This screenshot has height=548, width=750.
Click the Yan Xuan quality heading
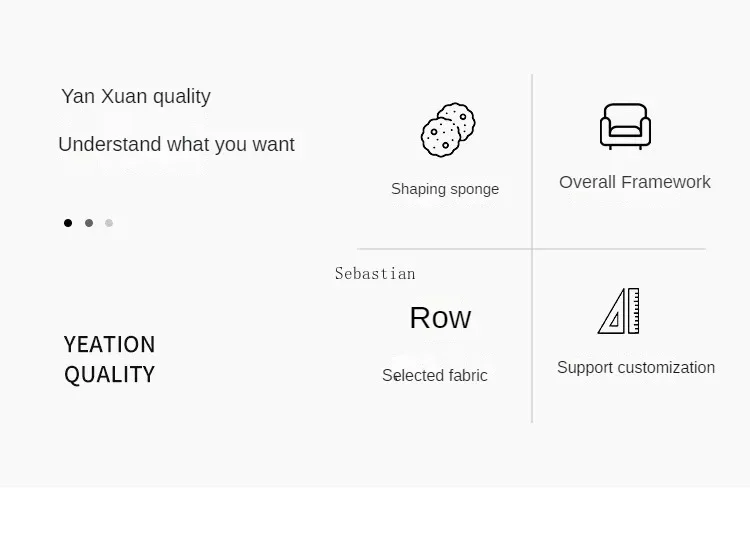(x=136, y=96)
